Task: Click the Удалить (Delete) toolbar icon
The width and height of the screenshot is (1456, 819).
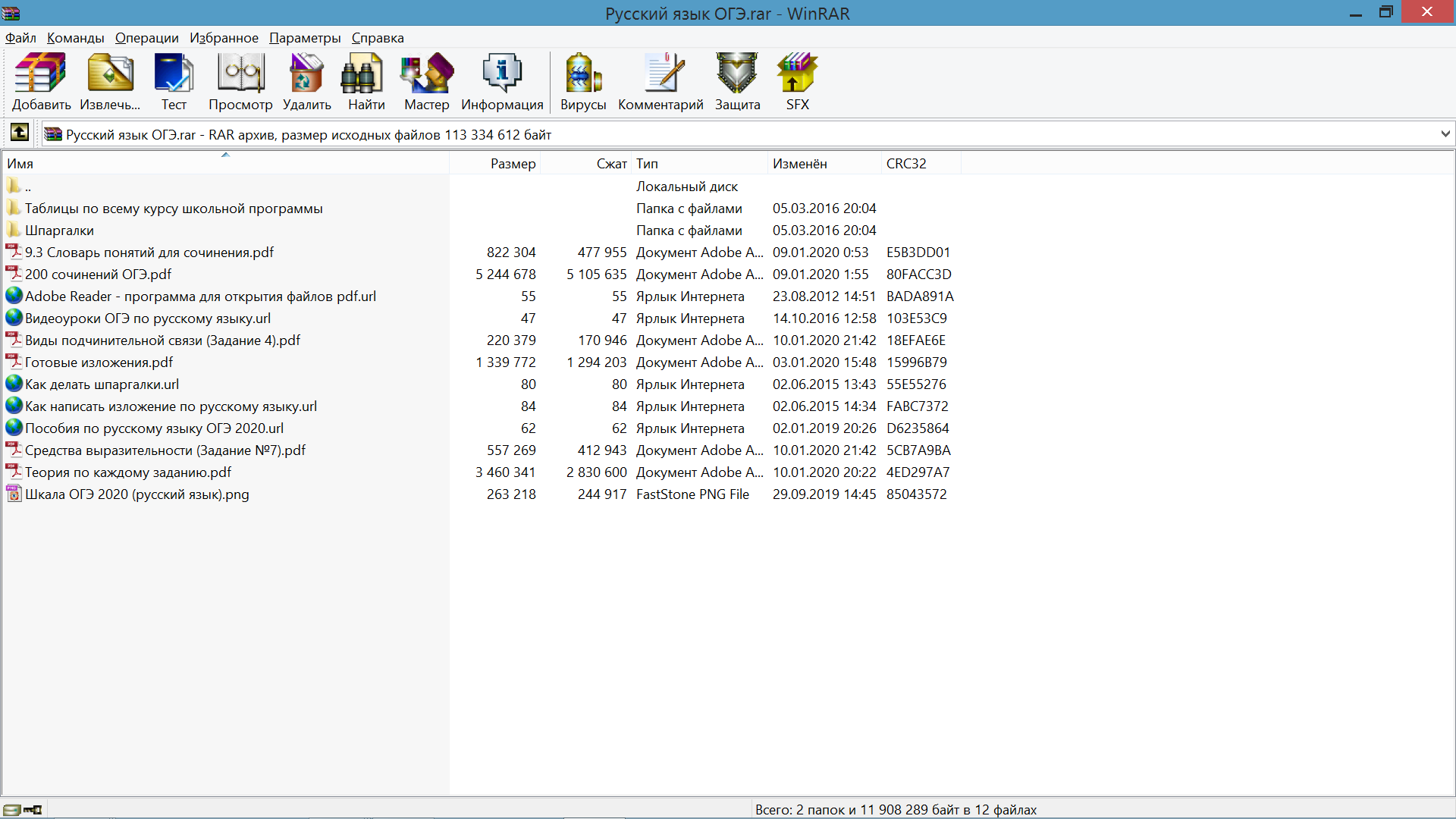Action: (x=306, y=82)
